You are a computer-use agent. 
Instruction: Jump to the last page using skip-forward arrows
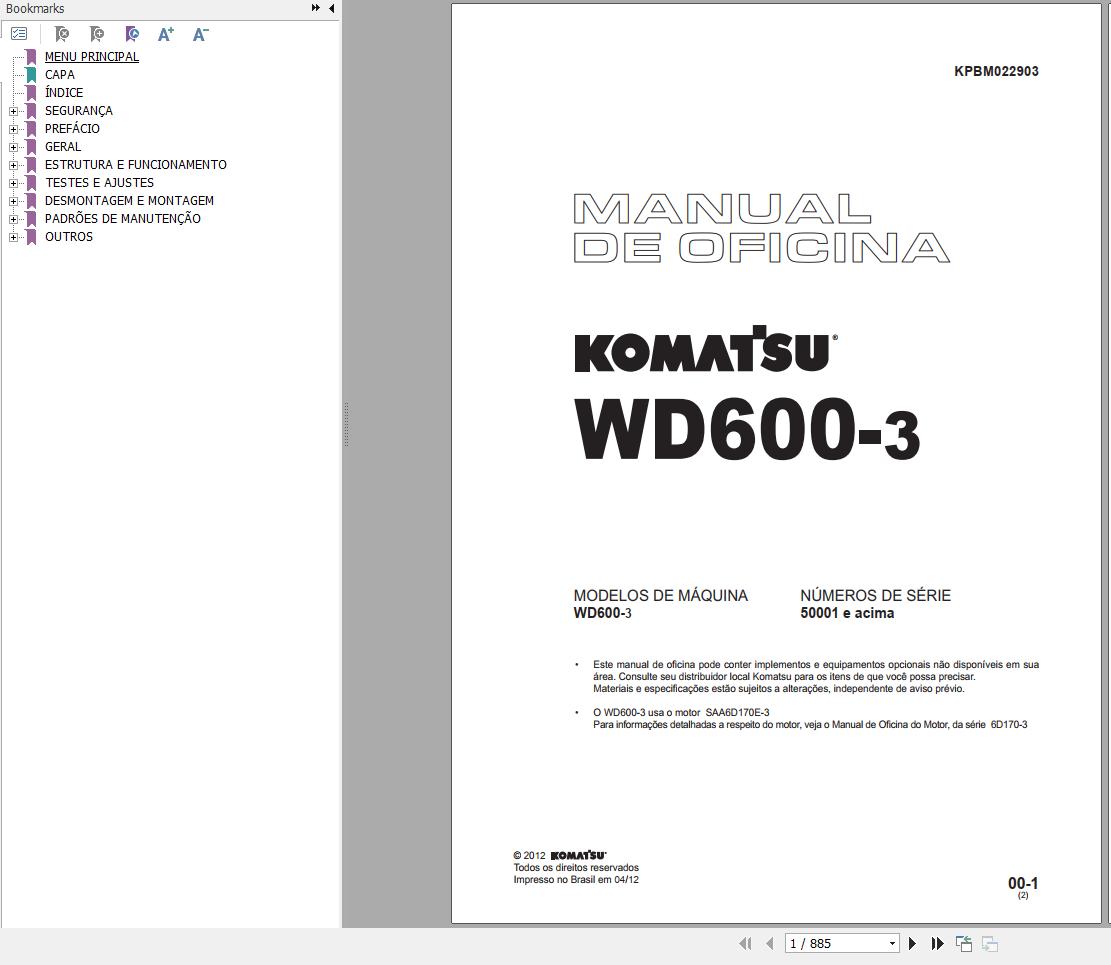click(936, 943)
